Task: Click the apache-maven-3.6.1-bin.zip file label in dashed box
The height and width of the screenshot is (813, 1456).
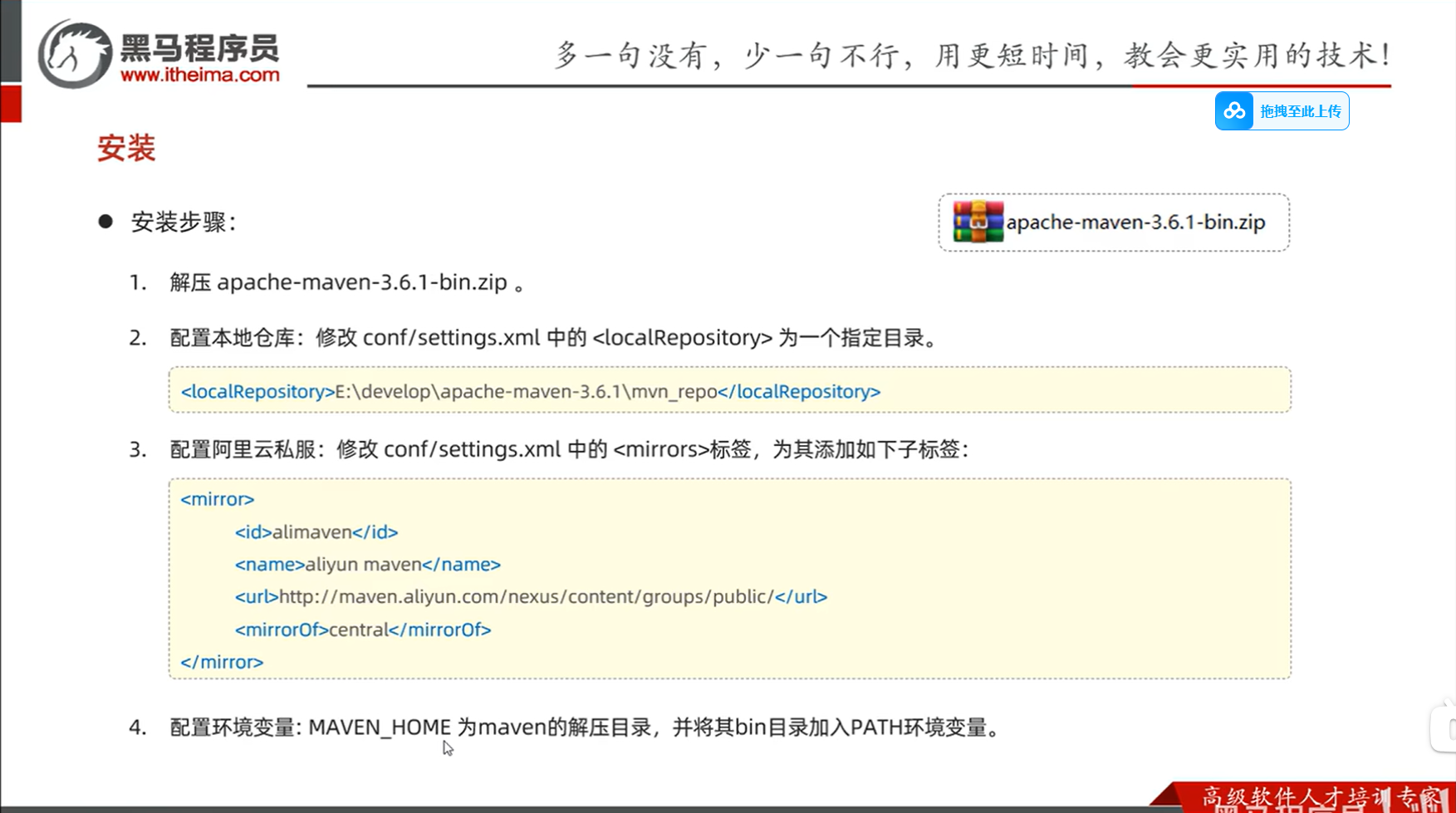Action: 1135,222
